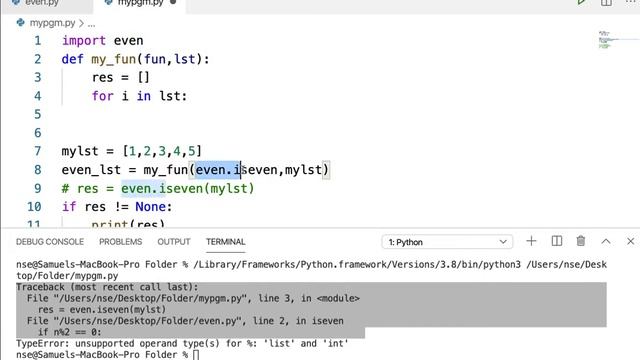This screenshot has width=640, height=360.
Task: Click 'mylst = [1,2,3,4,5]' line
Action: pos(132,151)
